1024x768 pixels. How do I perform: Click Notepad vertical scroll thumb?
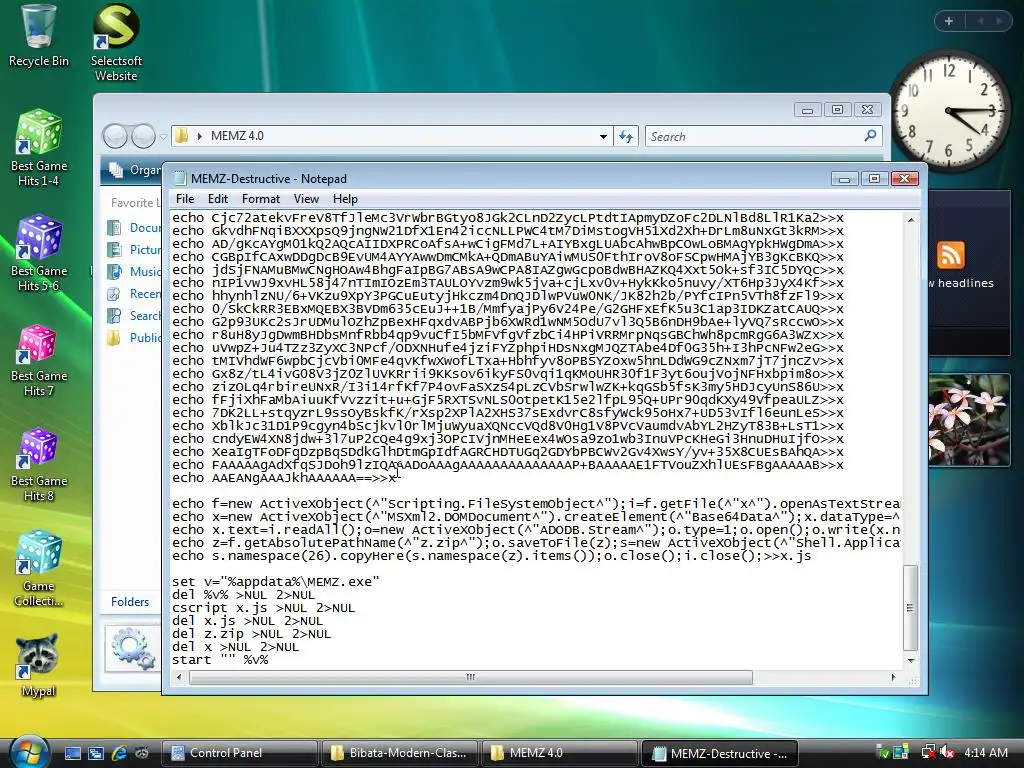tap(910, 607)
